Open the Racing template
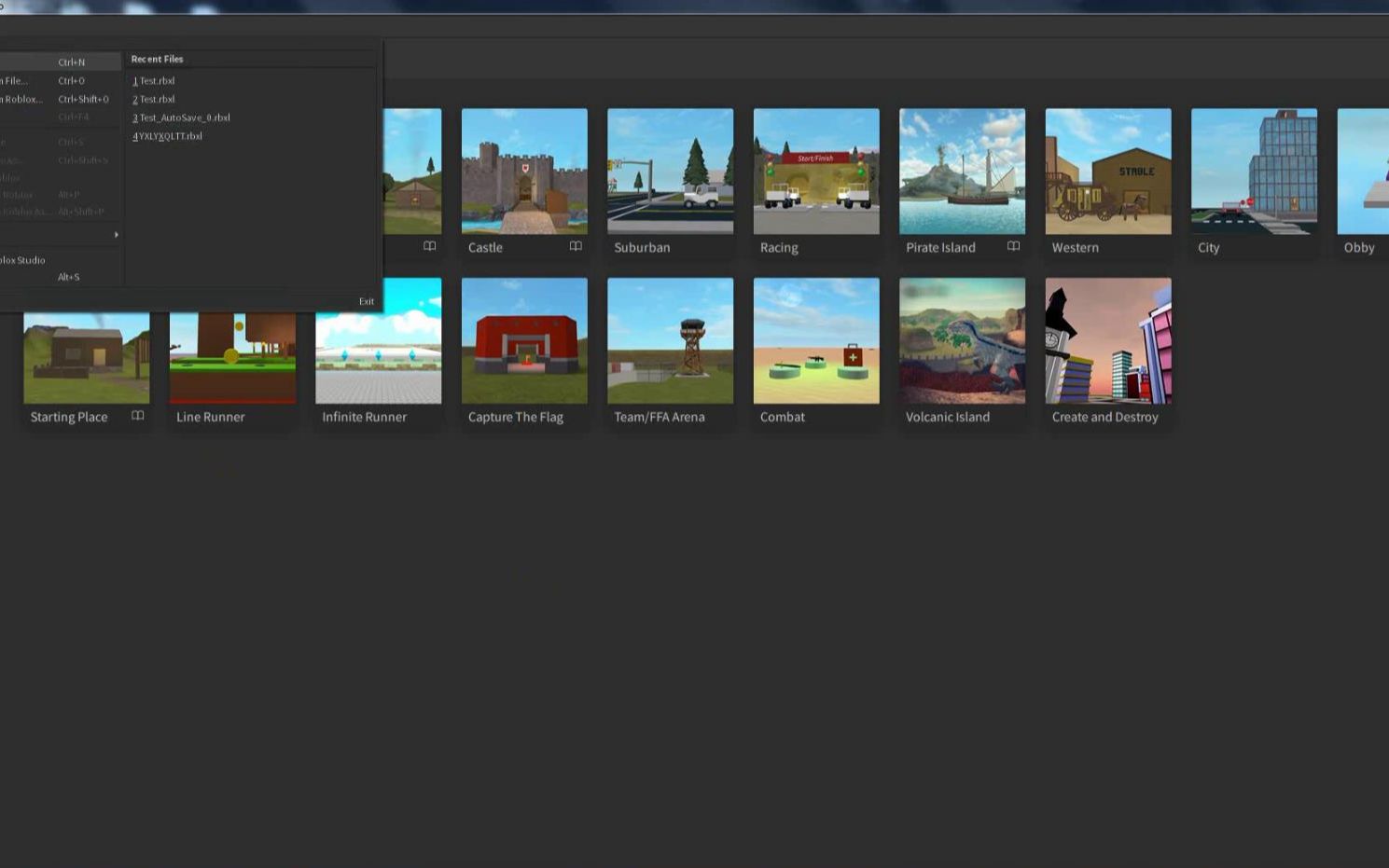1389x868 pixels. [815, 172]
